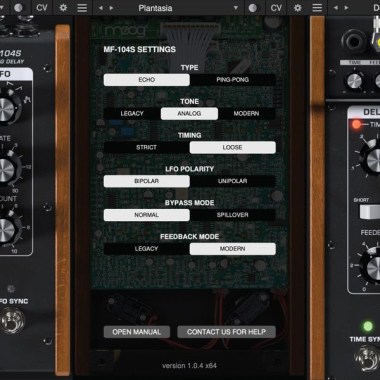Image resolution: width=380 pixels, height=380 pixels.
Task: Open the Plantasia preset name list
Action: click(155, 8)
